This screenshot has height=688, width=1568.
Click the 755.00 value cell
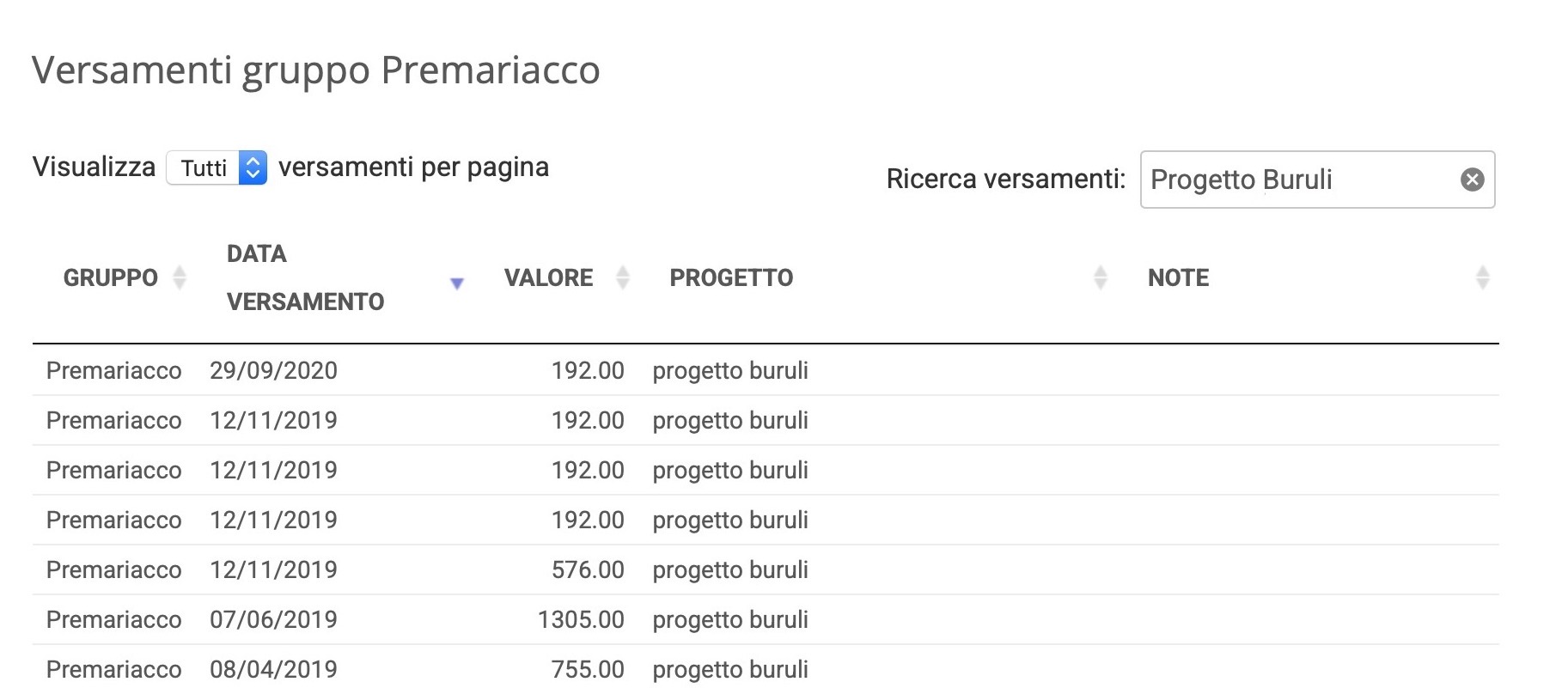(588, 669)
